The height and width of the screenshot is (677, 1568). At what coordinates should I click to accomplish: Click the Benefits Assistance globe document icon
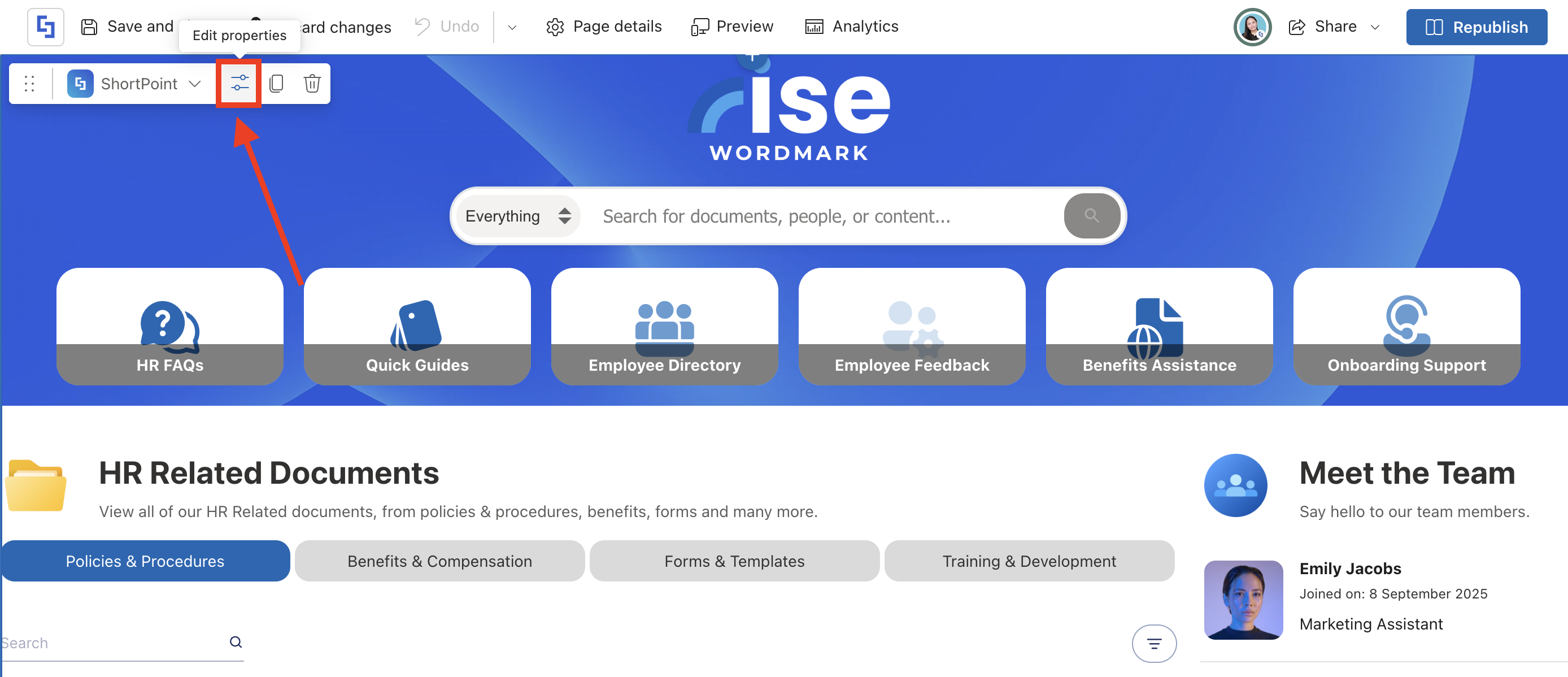tap(1155, 328)
